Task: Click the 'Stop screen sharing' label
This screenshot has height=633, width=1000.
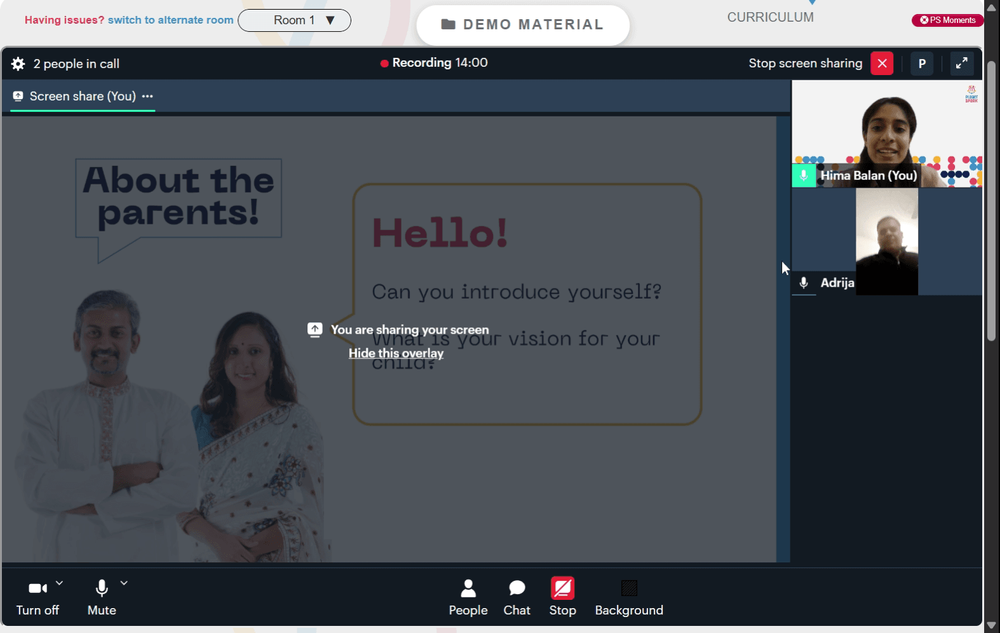Action: click(x=805, y=63)
